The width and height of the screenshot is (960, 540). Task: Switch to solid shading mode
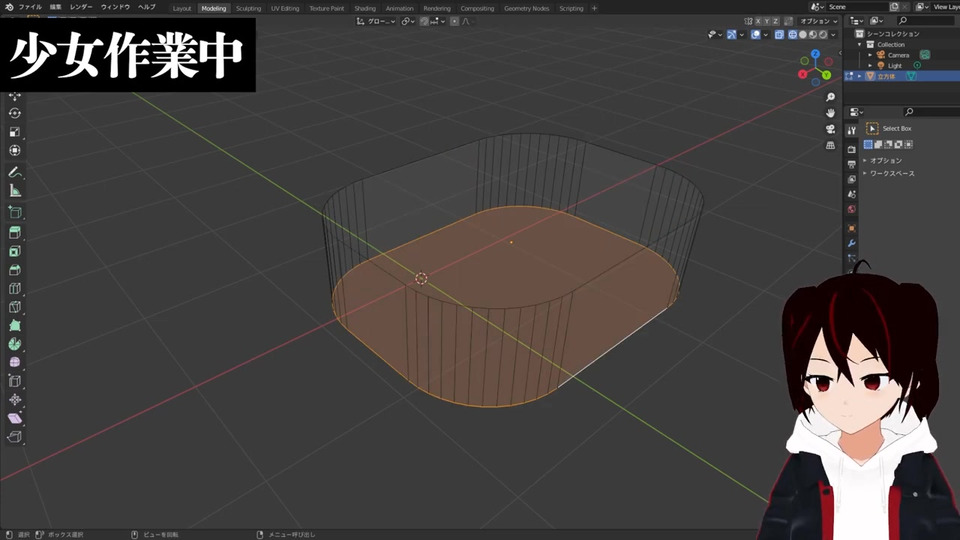click(803, 35)
